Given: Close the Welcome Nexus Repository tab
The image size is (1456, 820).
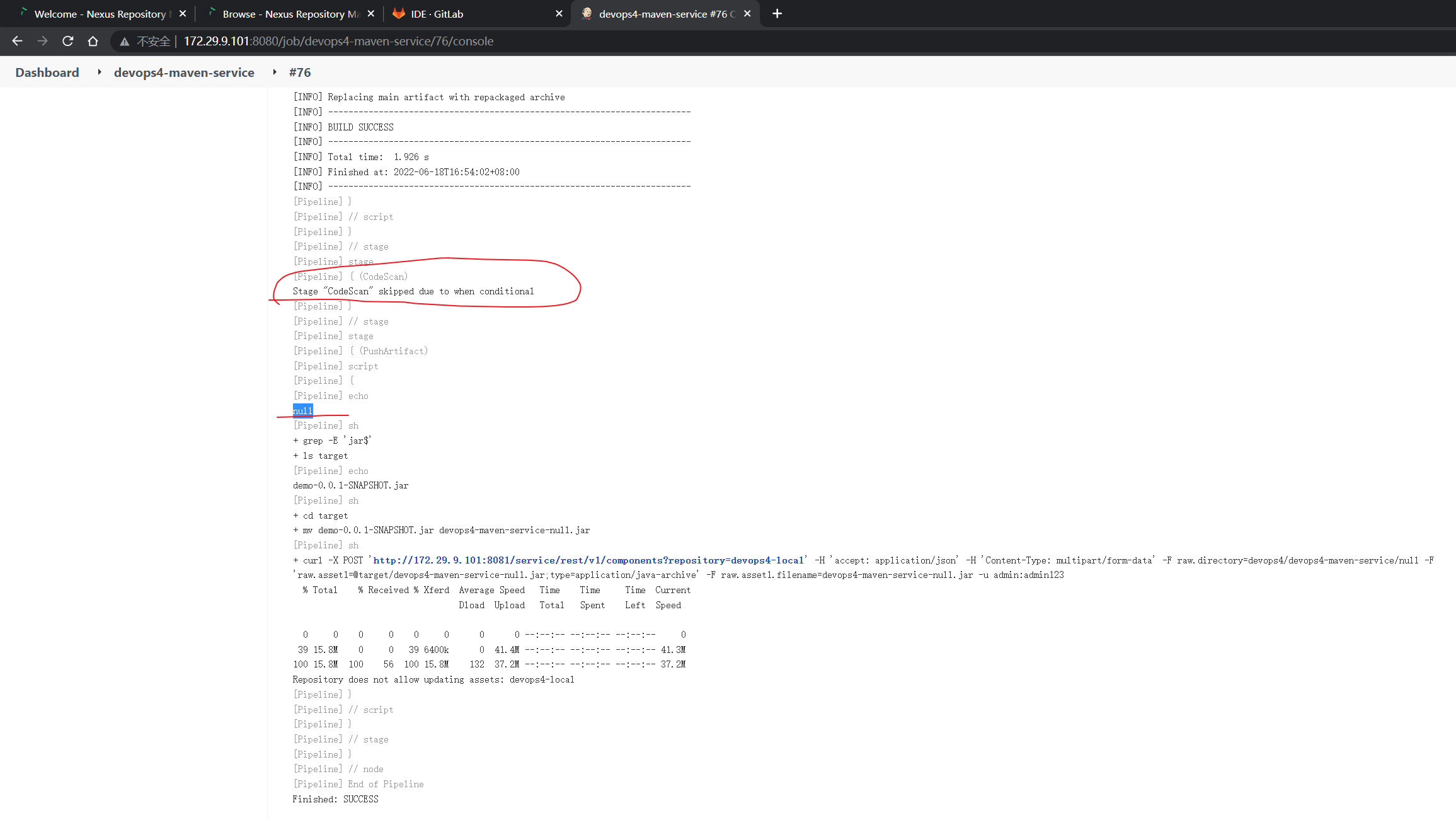Looking at the screenshot, I should point(183,13).
